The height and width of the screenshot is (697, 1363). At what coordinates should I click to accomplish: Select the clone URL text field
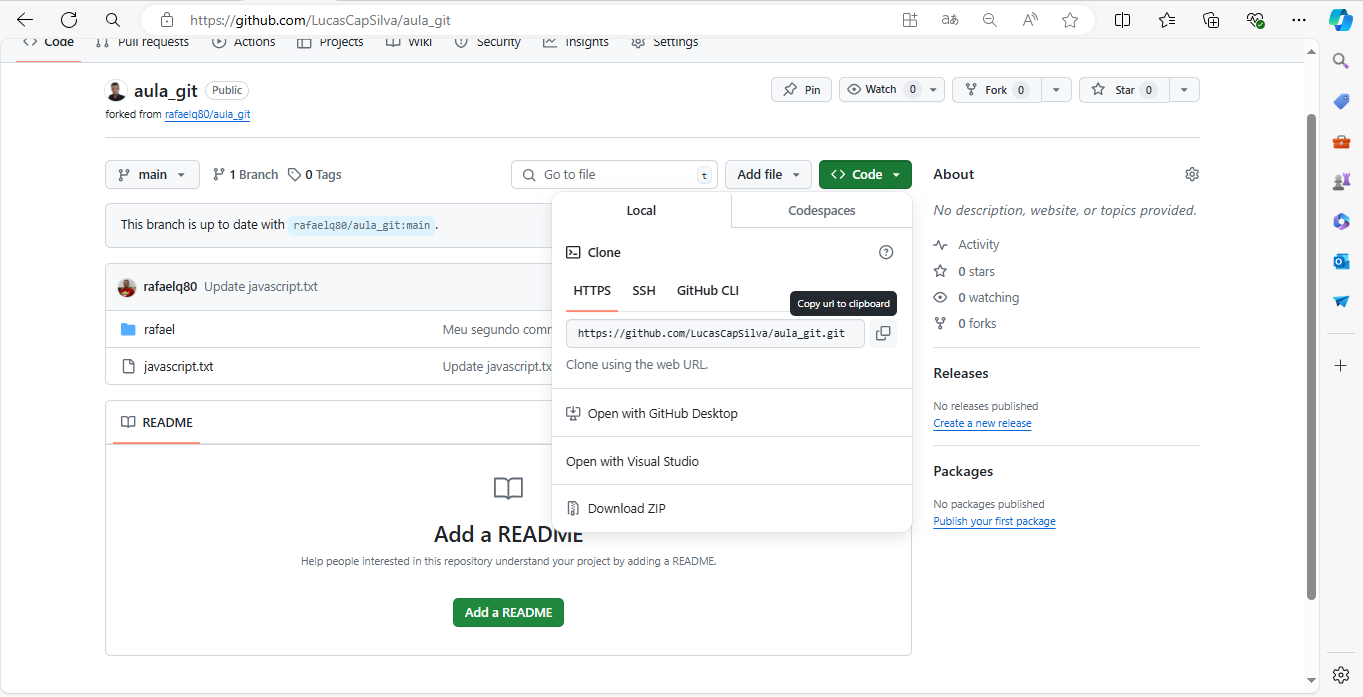click(x=715, y=334)
